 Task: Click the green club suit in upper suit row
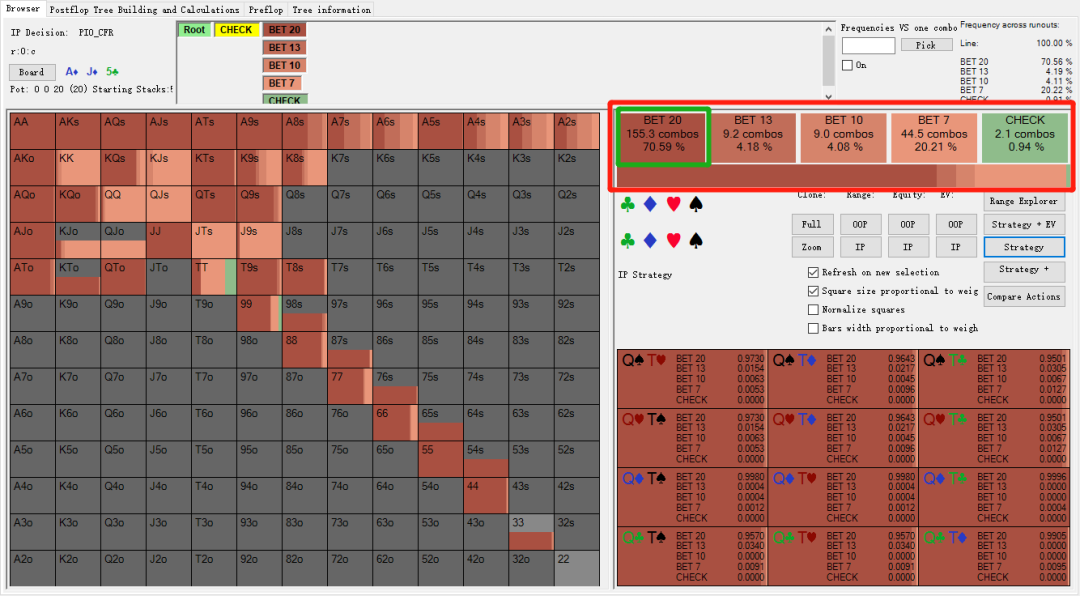(627, 204)
